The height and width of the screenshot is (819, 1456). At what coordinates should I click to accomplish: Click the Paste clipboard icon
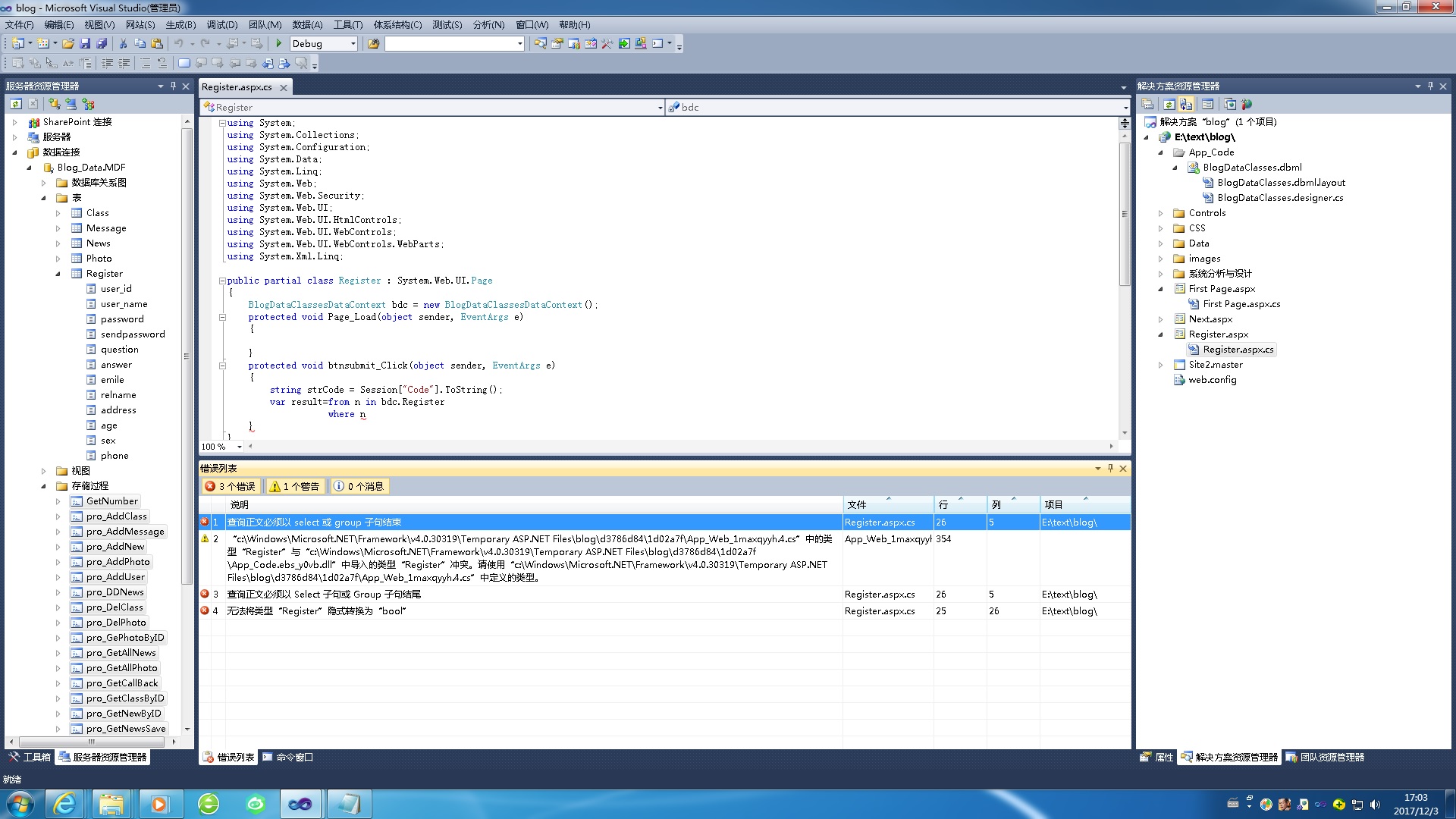157,44
